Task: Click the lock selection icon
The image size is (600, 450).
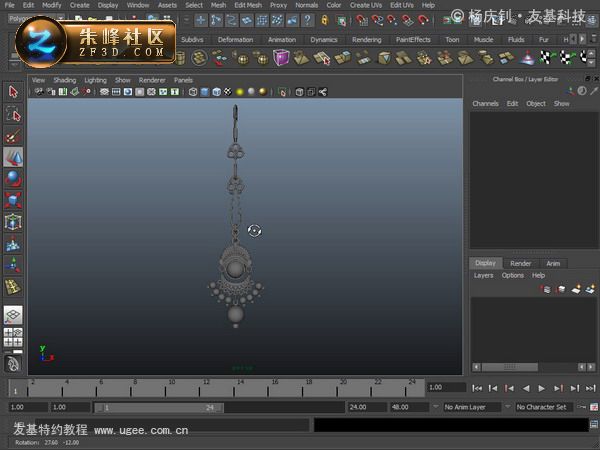Action: pyautogui.click(x=324, y=20)
